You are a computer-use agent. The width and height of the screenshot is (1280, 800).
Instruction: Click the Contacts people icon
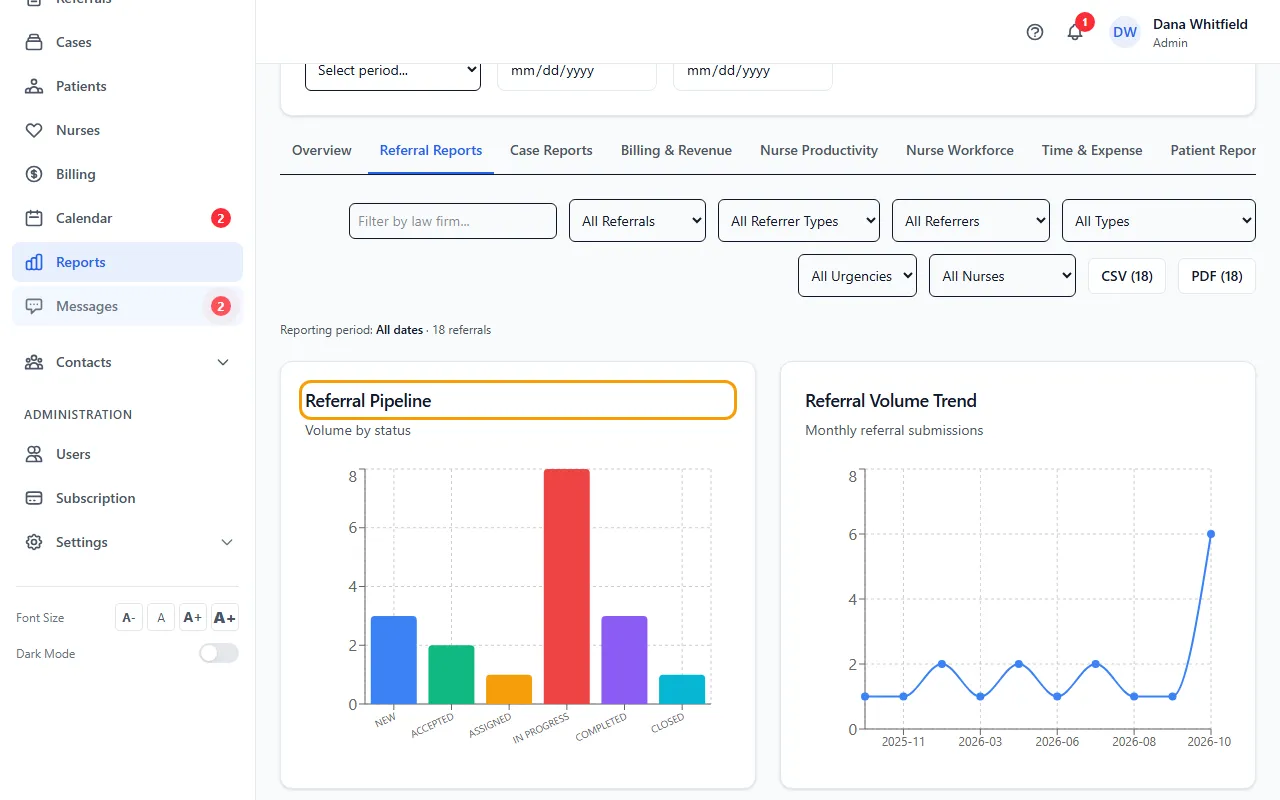click(34, 362)
